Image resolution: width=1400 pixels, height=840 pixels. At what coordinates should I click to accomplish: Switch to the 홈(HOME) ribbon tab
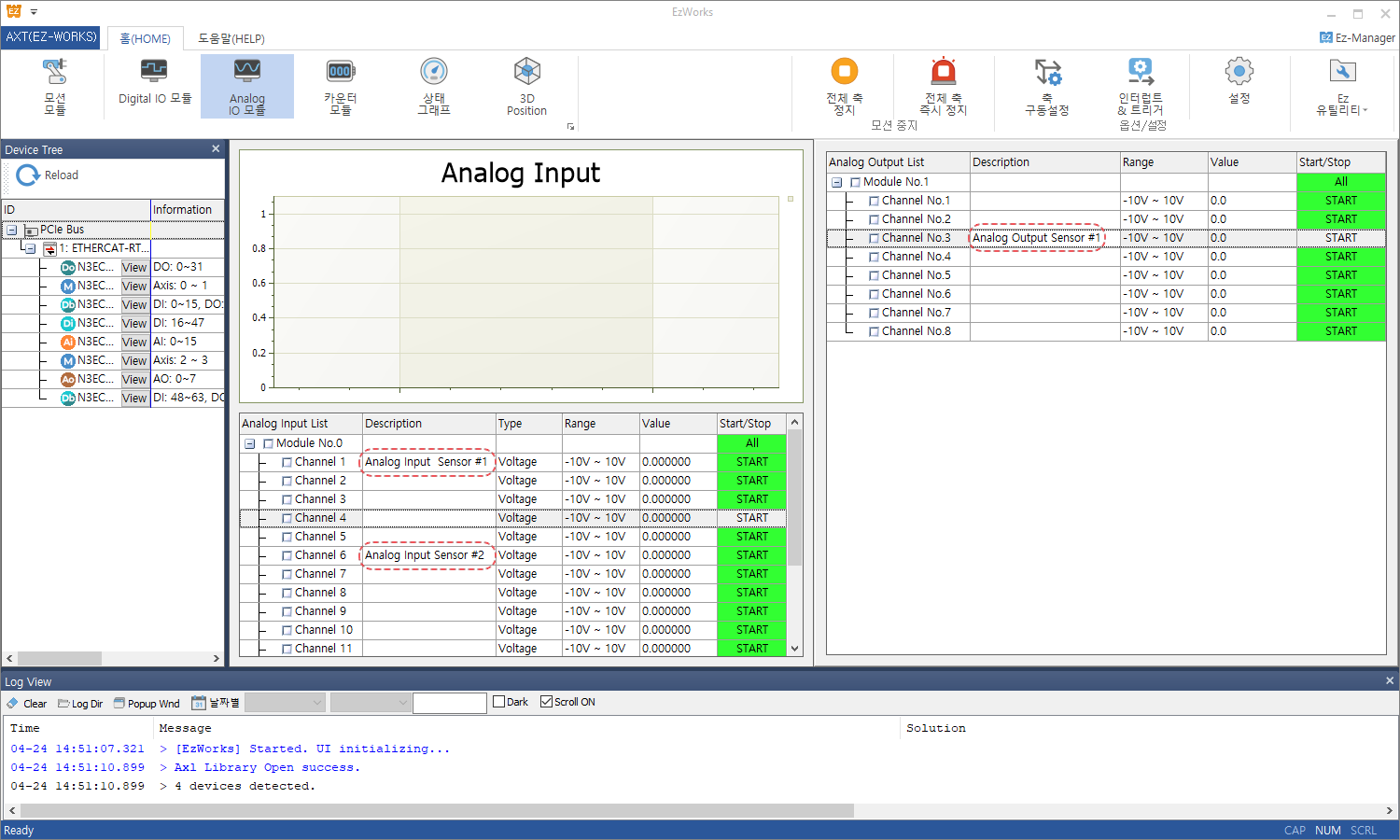coord(145,38)
